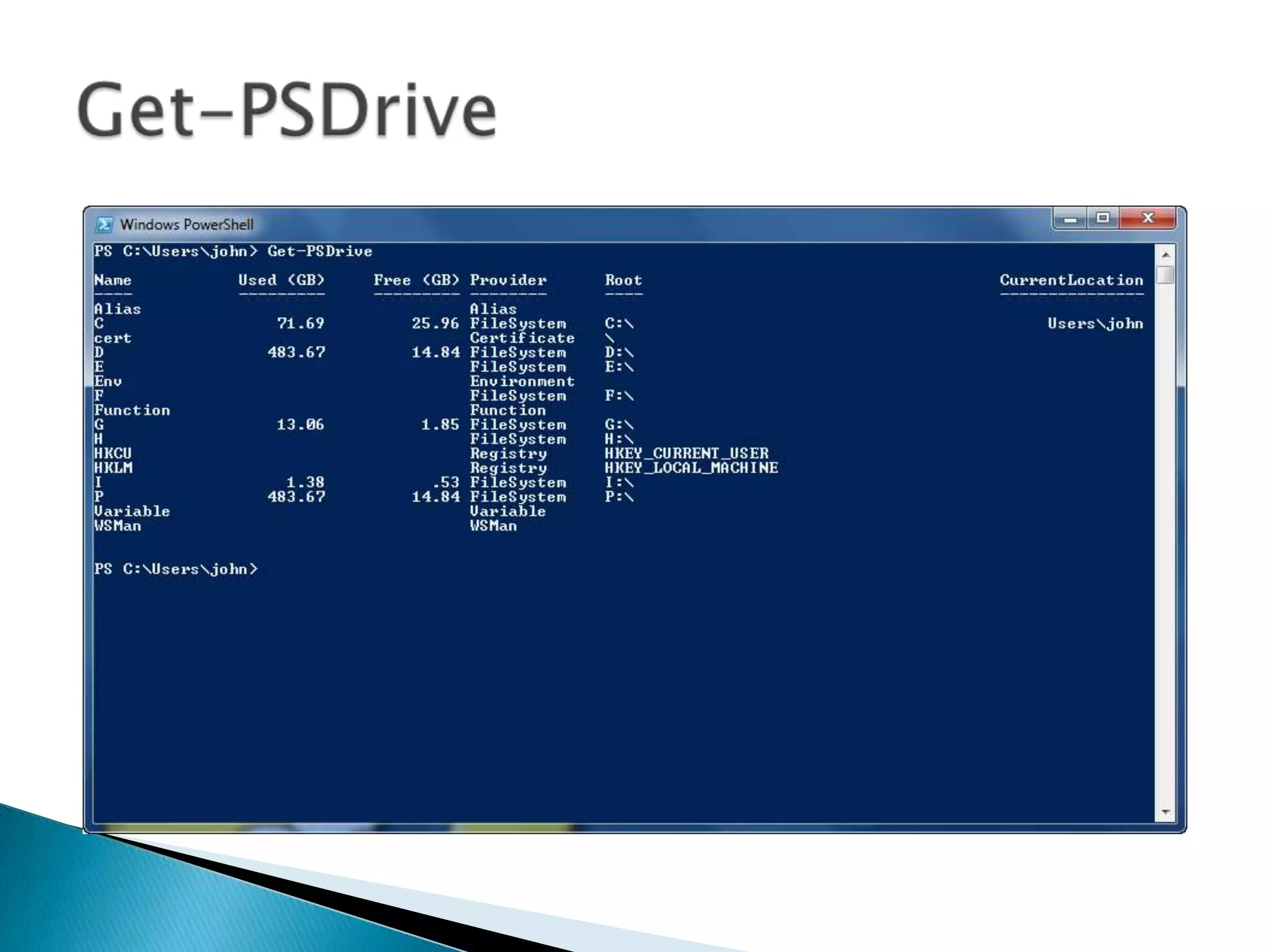Click the CurrentLocation column header
Viewport: 1270px width, 952px height.
pos(1072,280)
